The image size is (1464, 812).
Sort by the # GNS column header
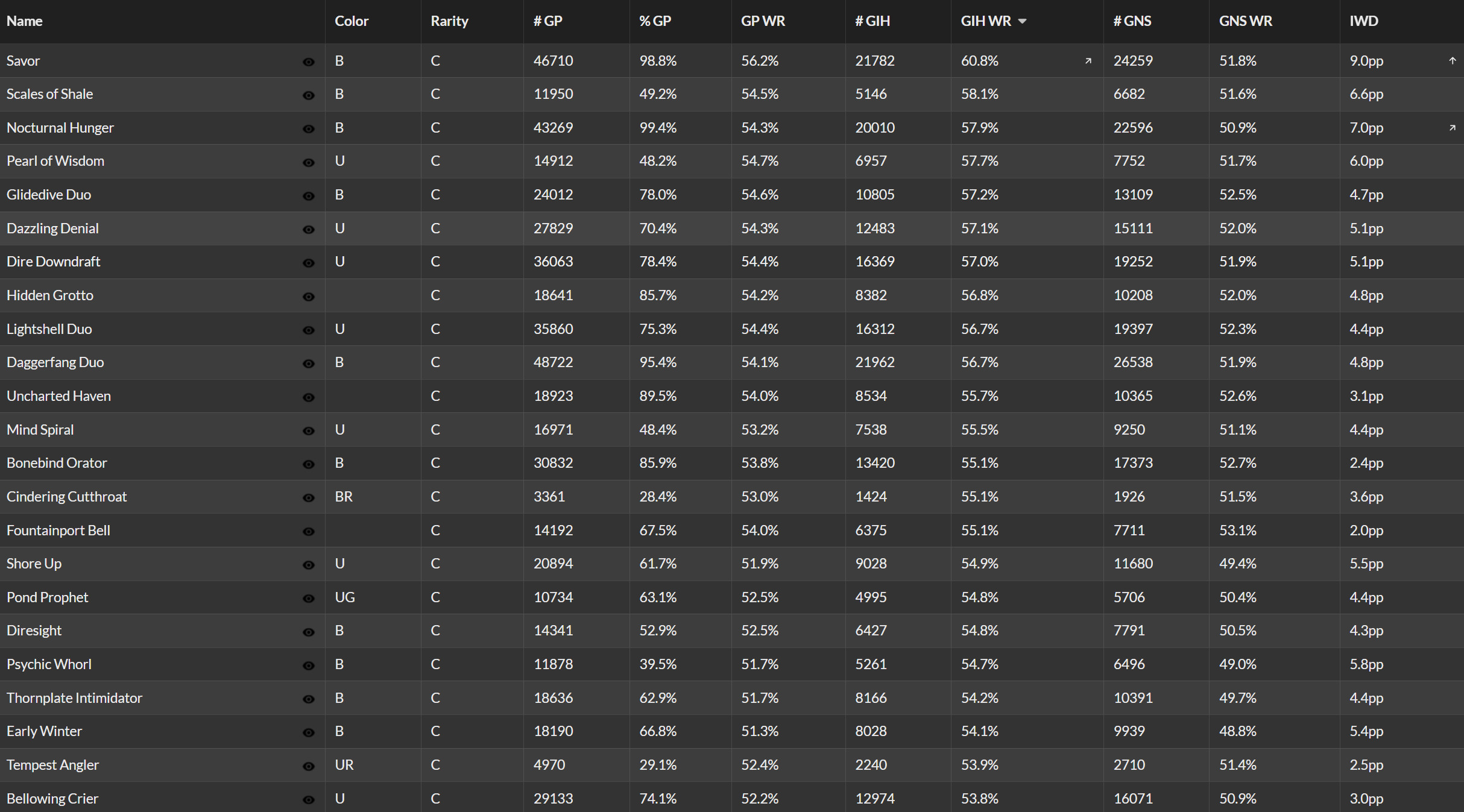pyautogui.click(x=1132, y=21)
